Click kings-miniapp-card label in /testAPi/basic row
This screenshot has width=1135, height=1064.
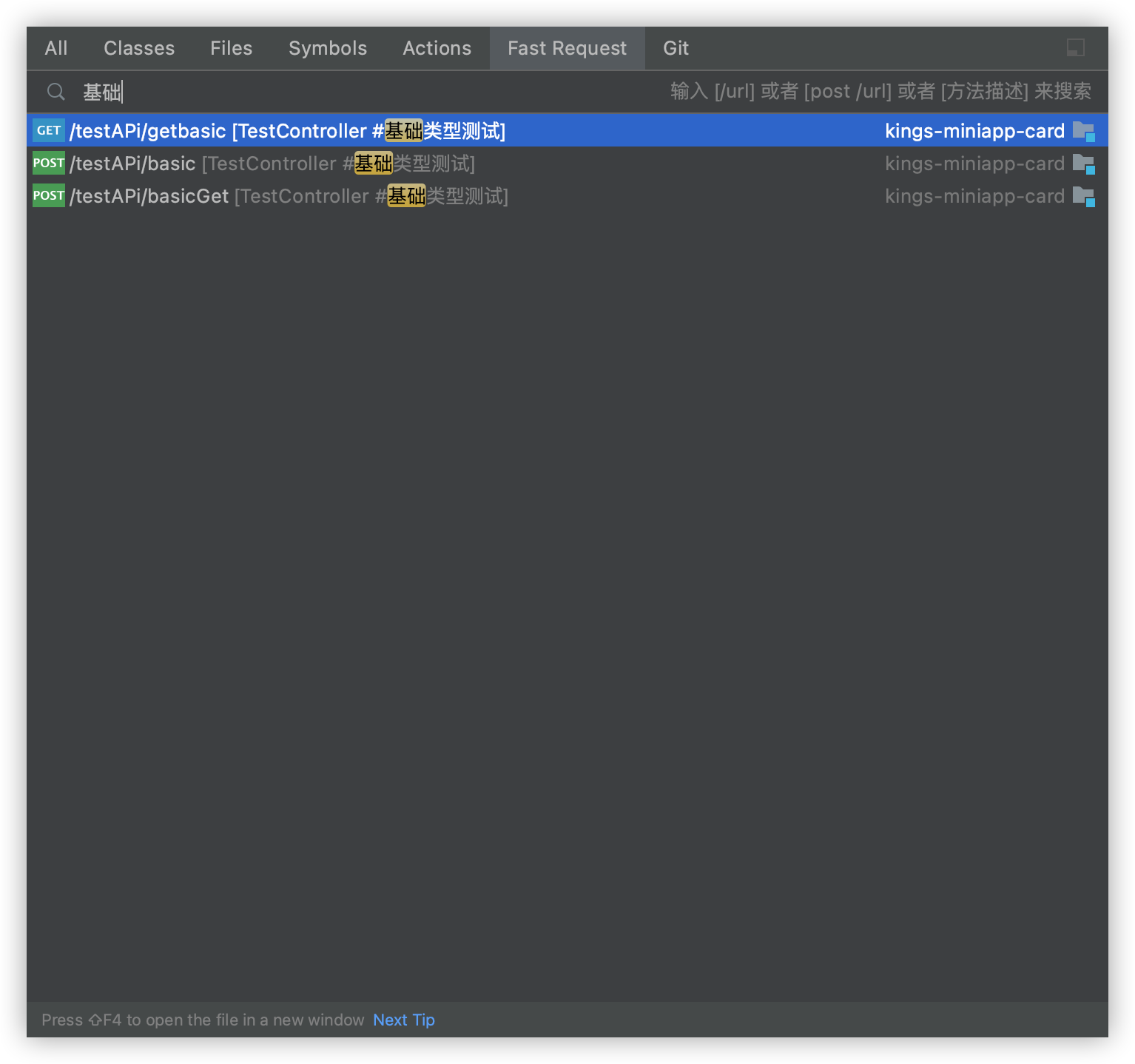pyautogui.click(x=974, y=164)
